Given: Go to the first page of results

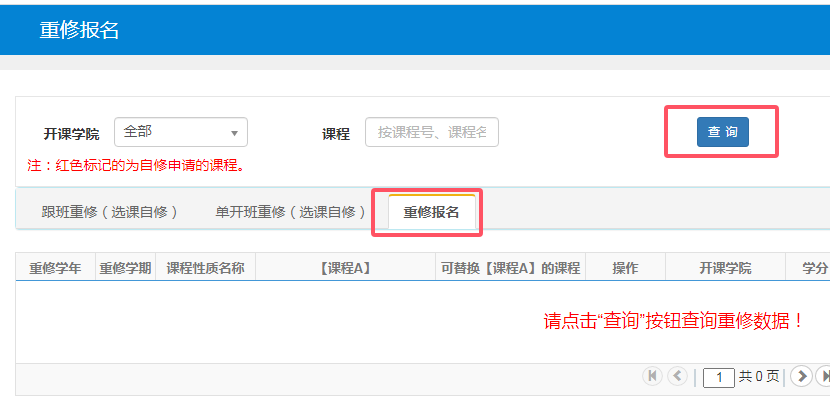Looking at the screenshot, I should (653, 376).
